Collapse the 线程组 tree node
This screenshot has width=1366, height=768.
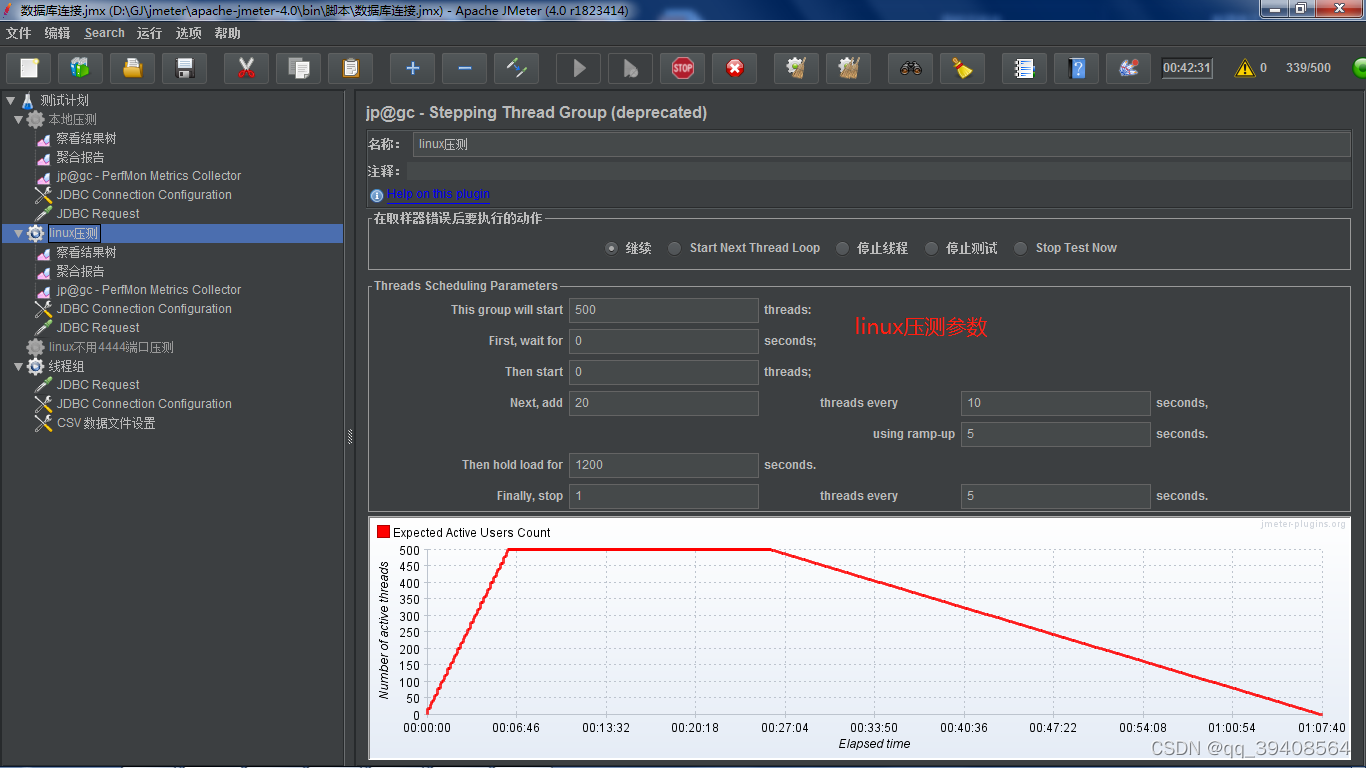point(19,366)
